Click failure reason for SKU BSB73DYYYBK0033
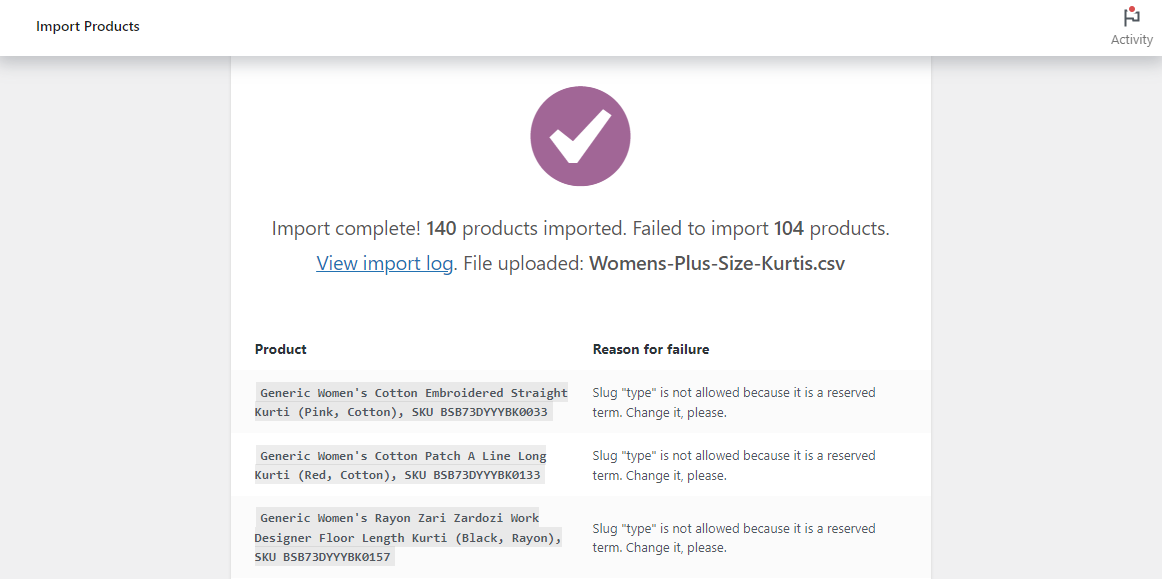The image size is (1162, 579). click(734, 402)
